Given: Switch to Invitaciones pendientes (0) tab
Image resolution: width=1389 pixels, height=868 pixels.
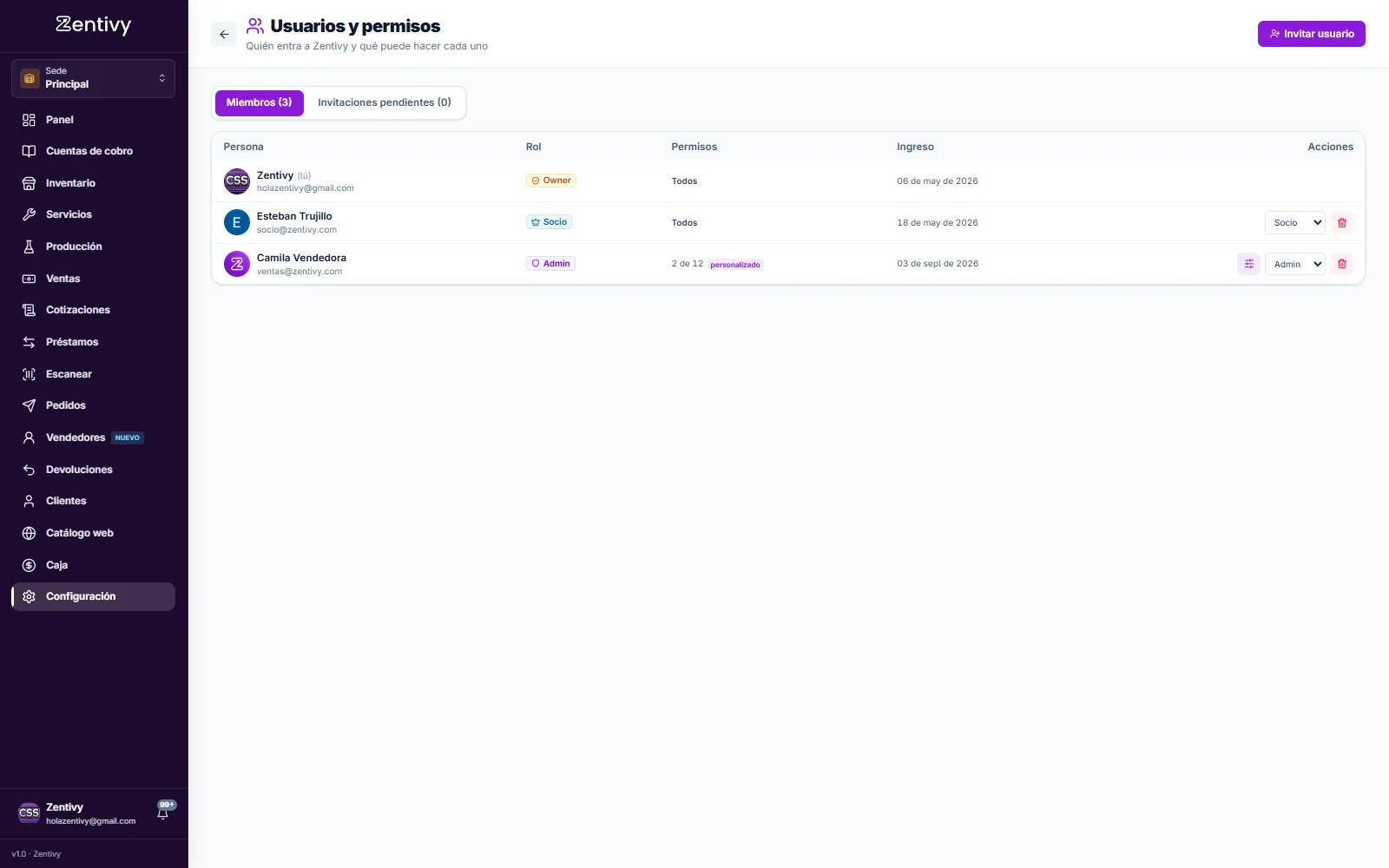Looking at the screenshot, I should click(x=385, y=102).
